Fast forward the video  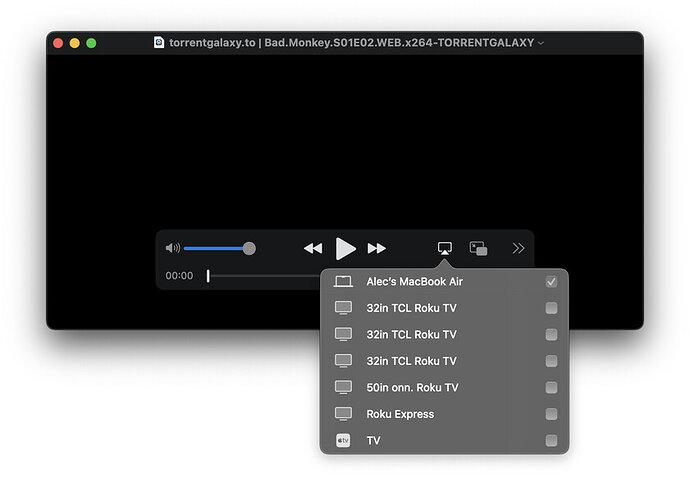pos(377,249)
